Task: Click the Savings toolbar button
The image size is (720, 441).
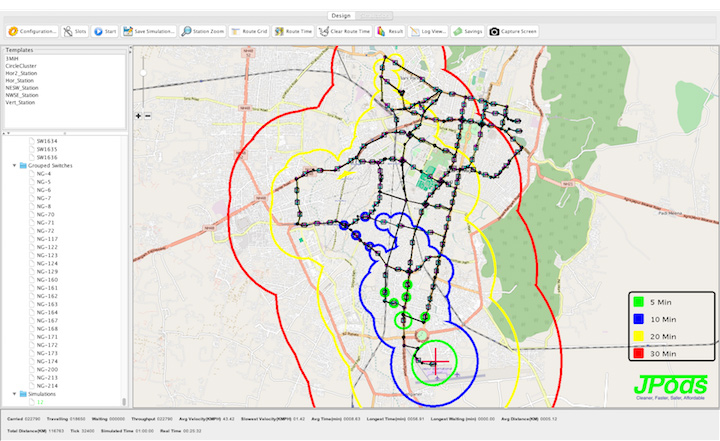Action: point(468,31)
